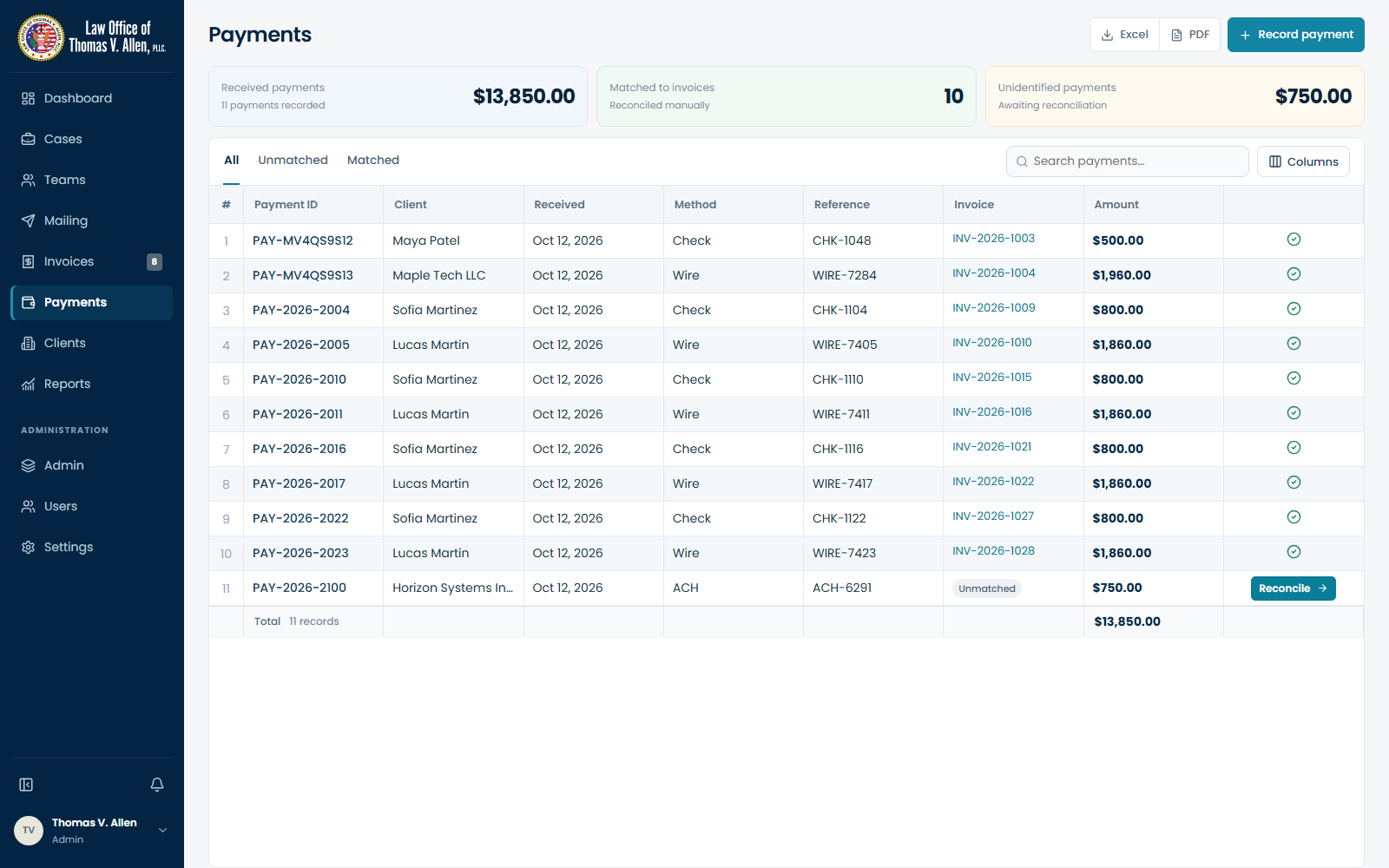Expand the Thomas V. Allen user menu

[x=91, y=831]
